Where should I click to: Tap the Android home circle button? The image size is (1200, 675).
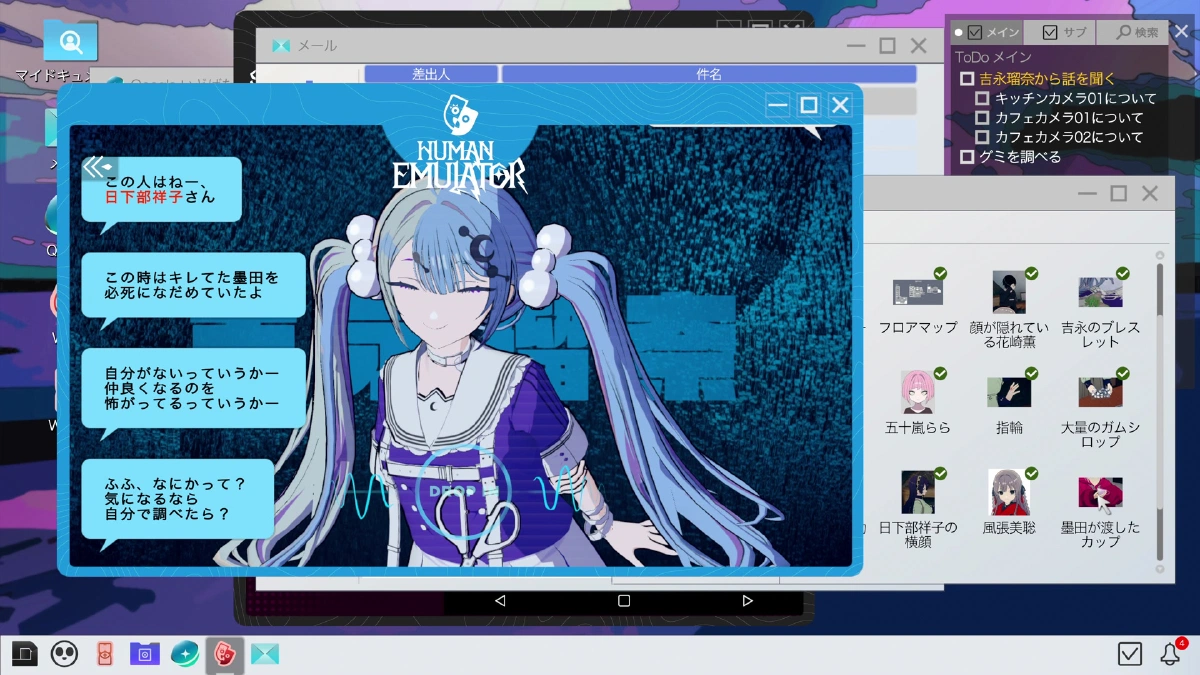click(624, 601)
